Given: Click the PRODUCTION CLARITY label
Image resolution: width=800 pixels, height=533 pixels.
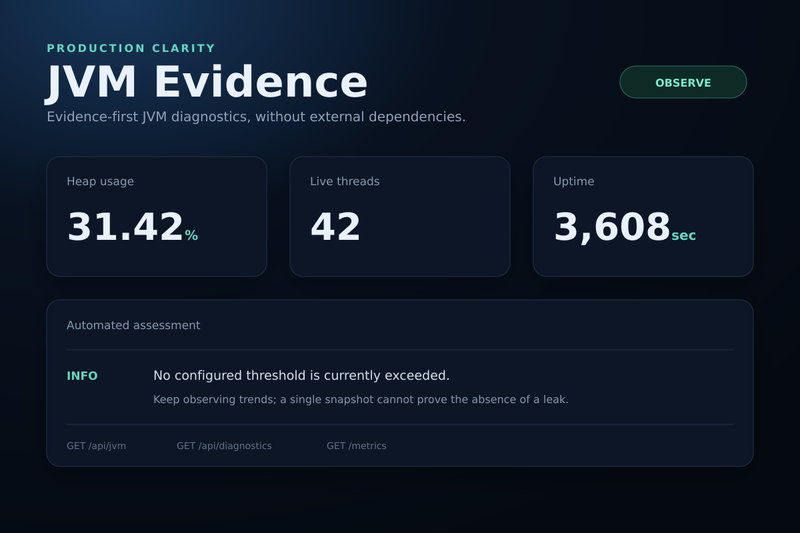Looking at the screenshot, I should click(131, 48).
